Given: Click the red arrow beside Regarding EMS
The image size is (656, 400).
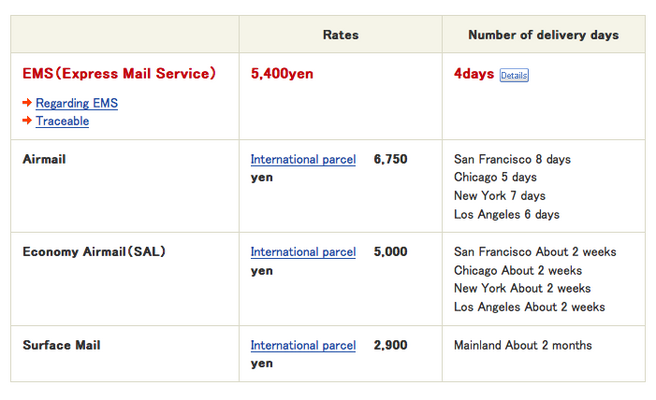Looking at the screenshot, I should 27,103.
